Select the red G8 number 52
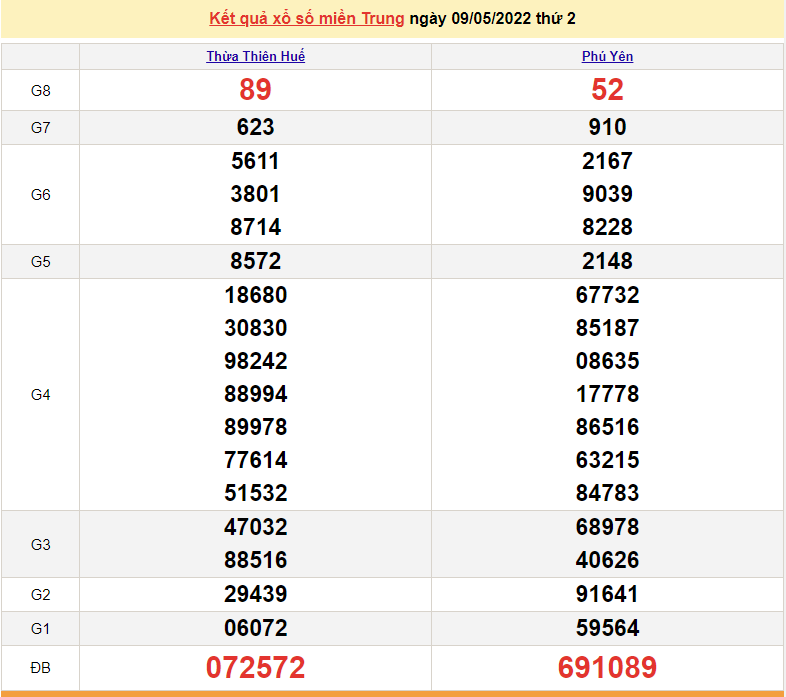The height and width of the screenshot is (697, 786). pyautogui.click(x=607, y=90)
